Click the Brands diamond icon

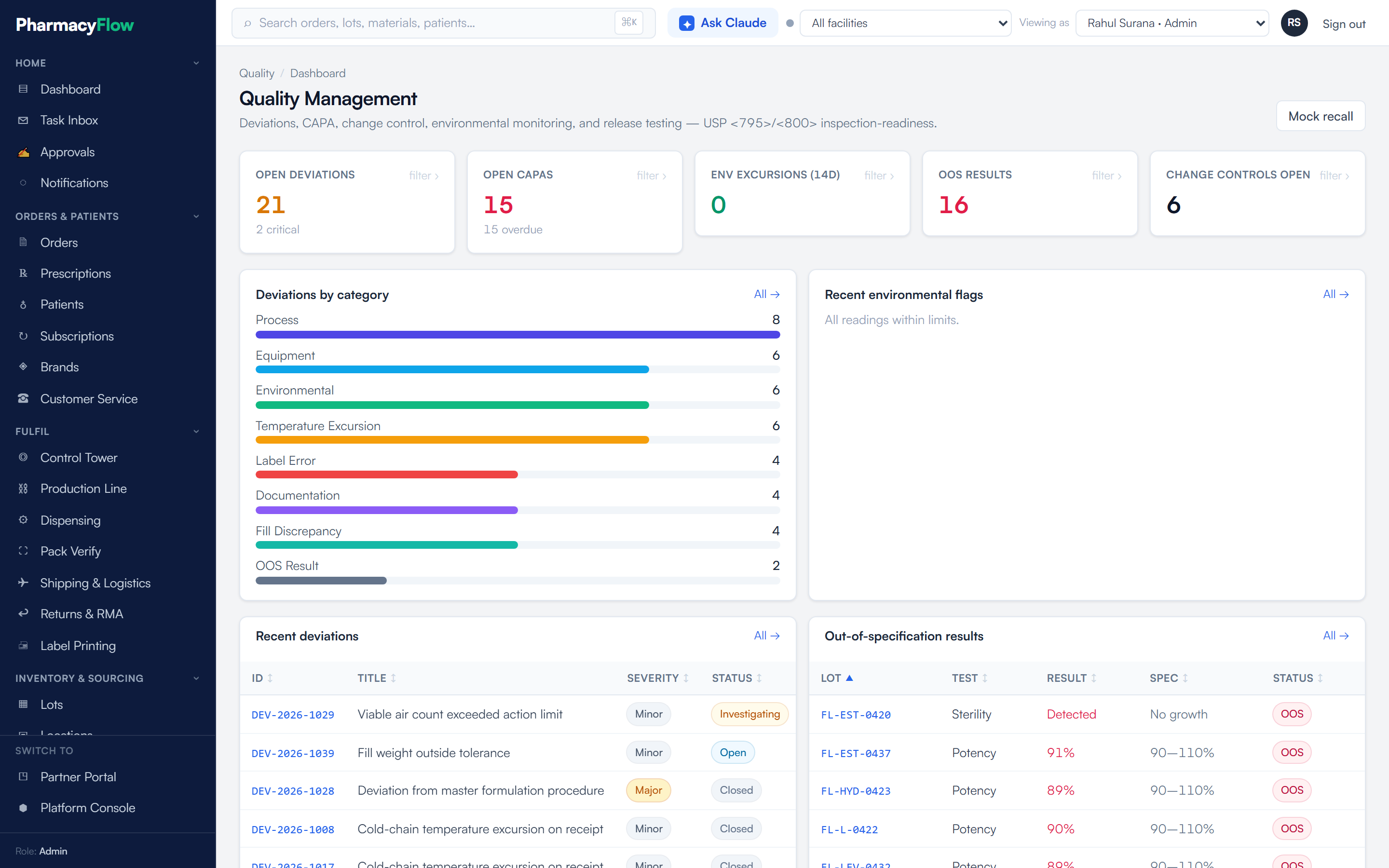[x=23, y=367]
